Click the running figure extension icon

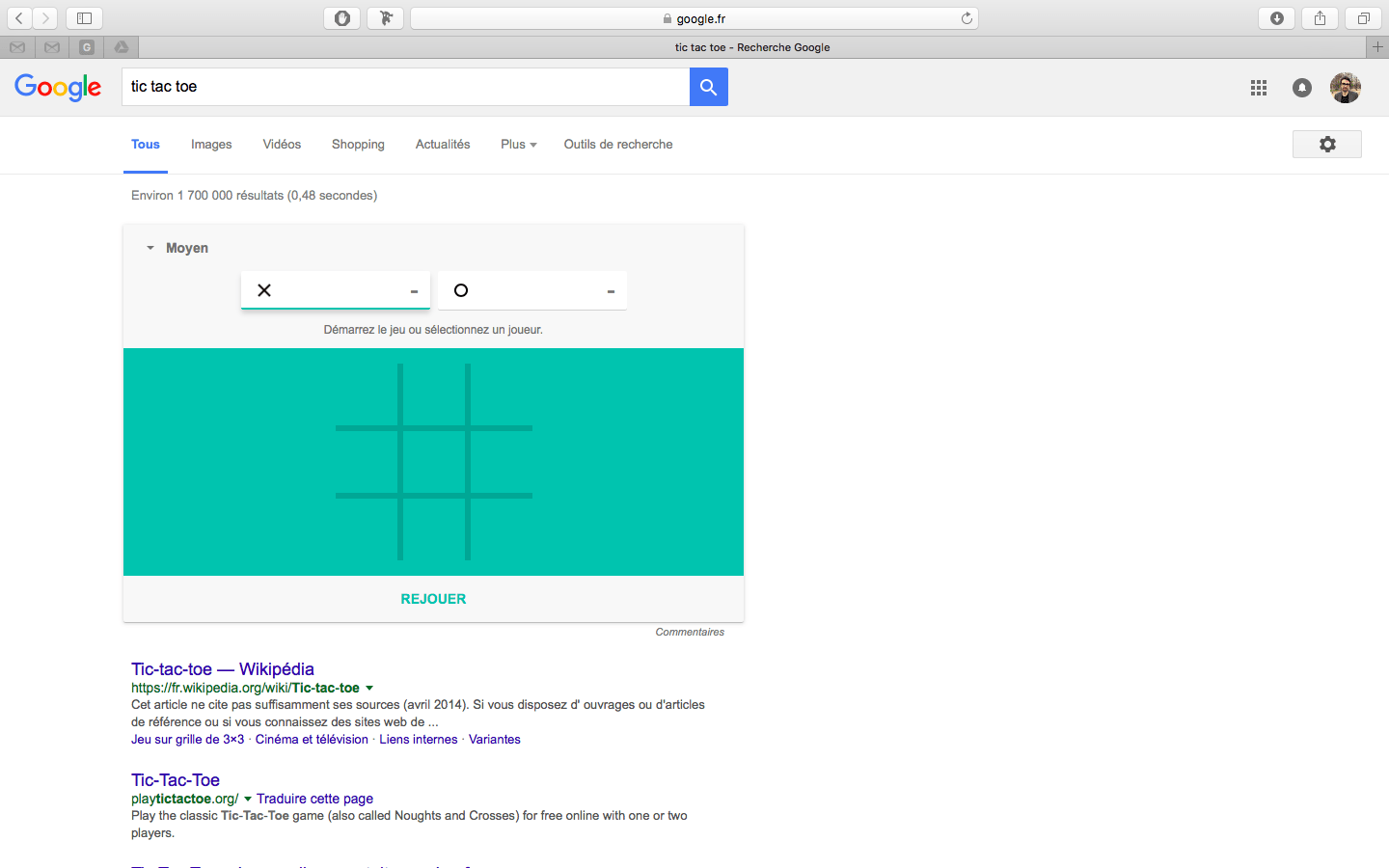386,18
